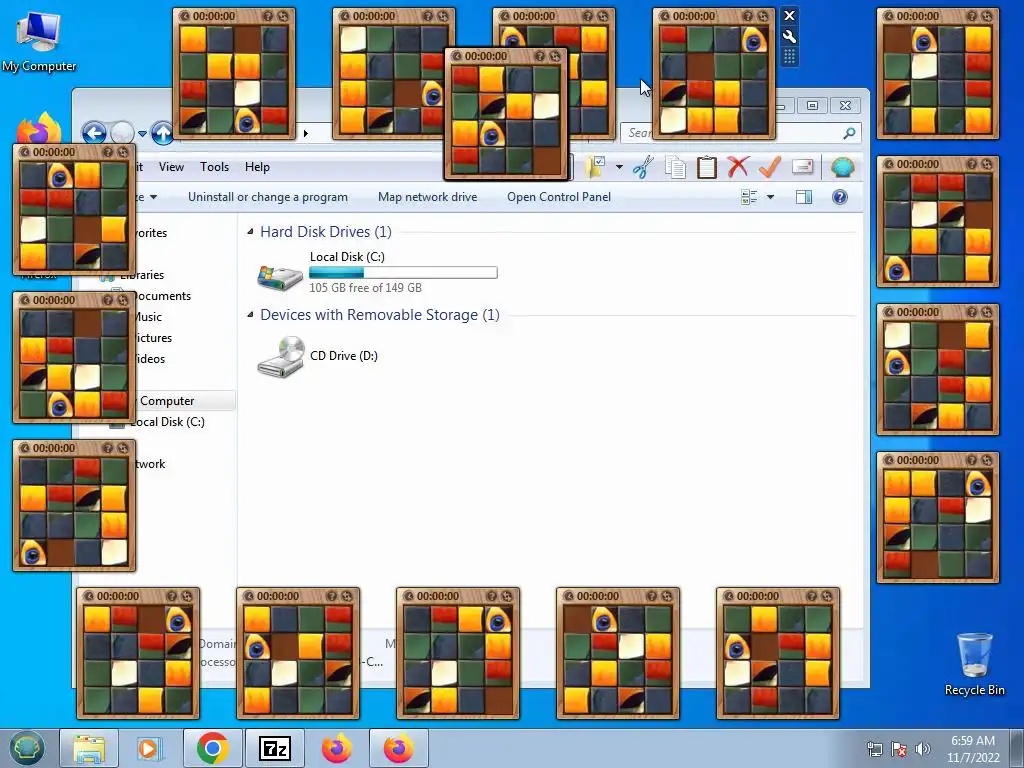The height and width of the screenshot is (768, 1024).
Task: Click Open Control Panel
Action: (x=559, y=197)
